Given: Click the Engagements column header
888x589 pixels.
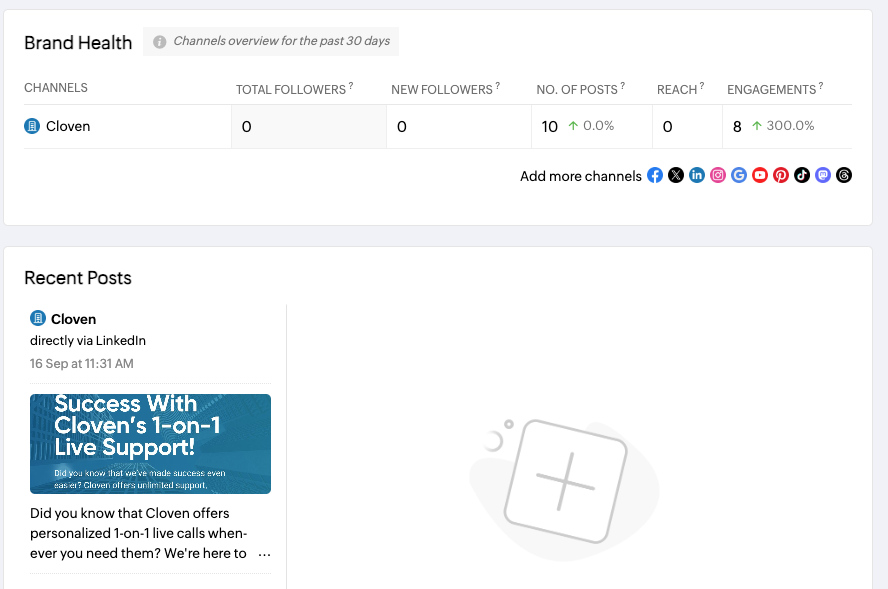Looking at the screenshot, I should 771,89.
